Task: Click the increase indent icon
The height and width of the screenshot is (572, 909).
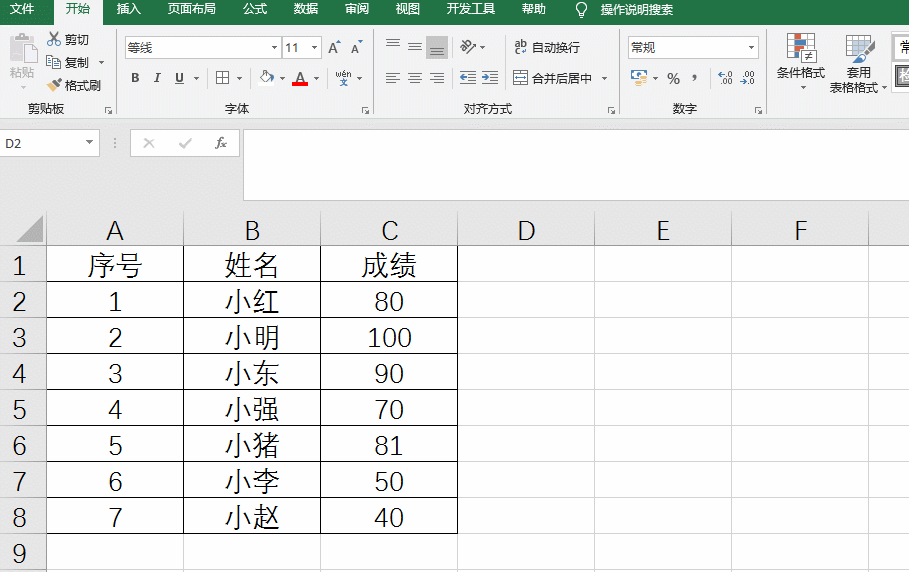Action: point(490,78)
